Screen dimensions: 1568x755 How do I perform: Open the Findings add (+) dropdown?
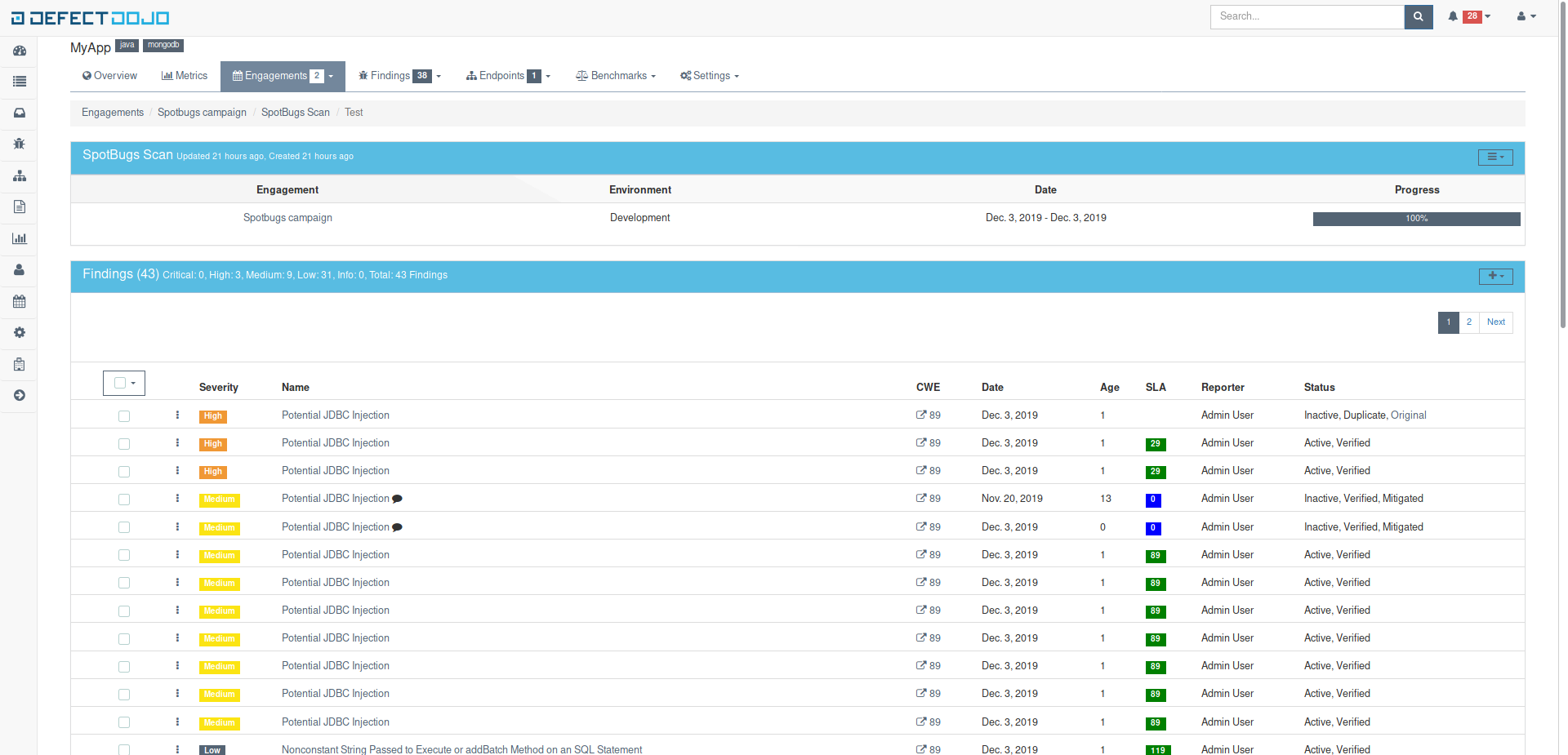[1495, 276]
